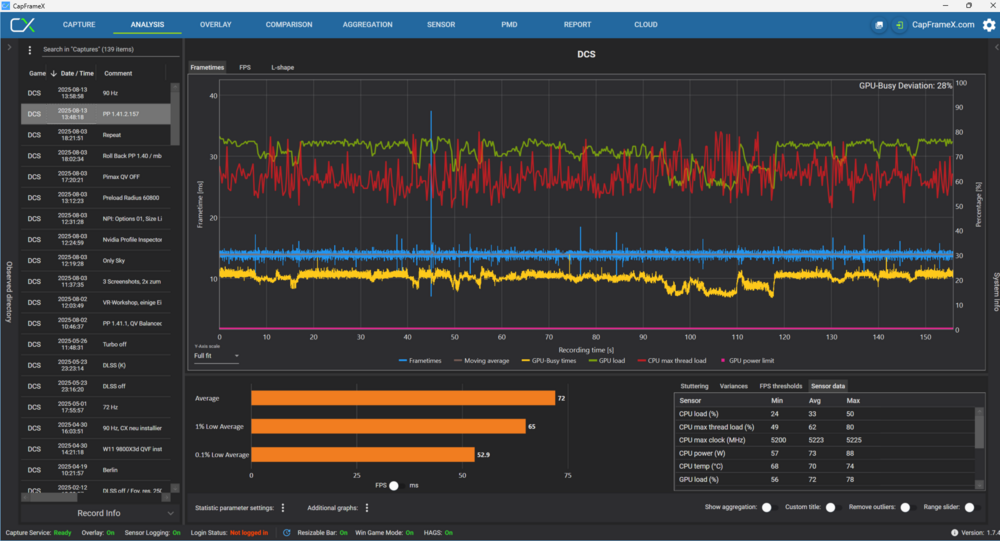The width and height of the screenshot is (1000, 541).
Task: Open the CapFrameX.com link
Action: coord(942,24)
